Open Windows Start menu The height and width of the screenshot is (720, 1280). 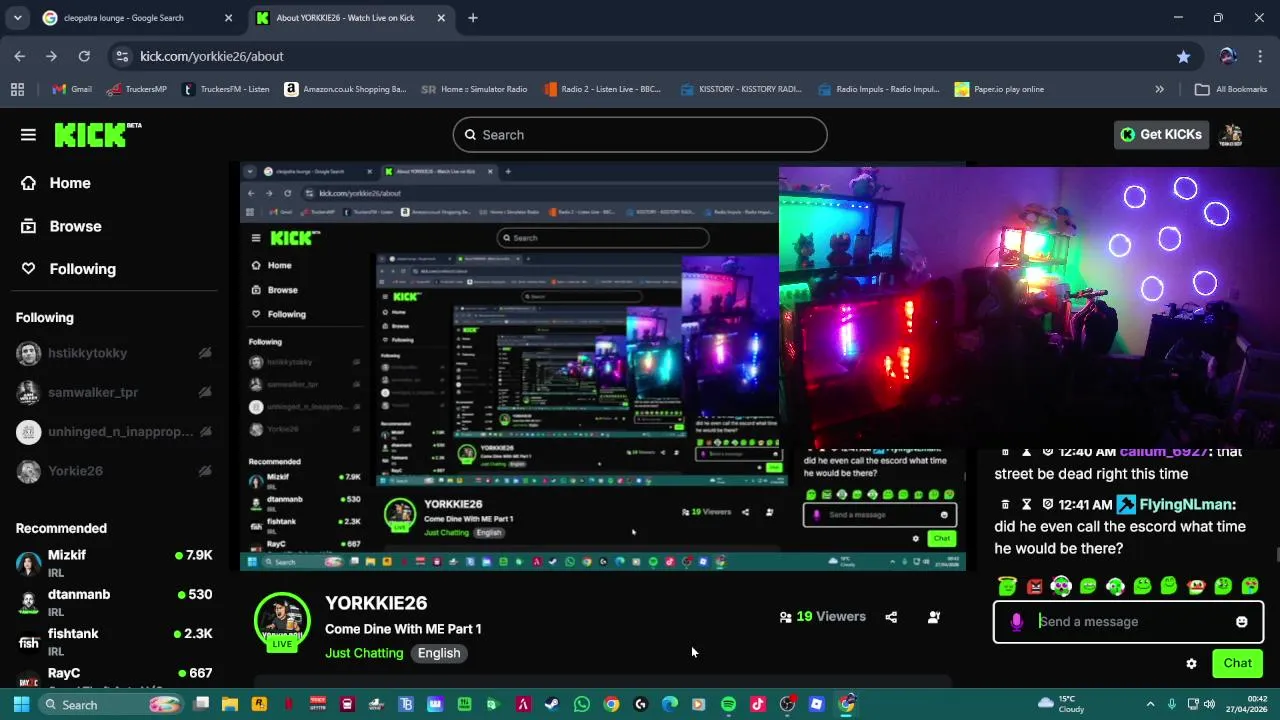pyautogui.click(x=21, y=704)
